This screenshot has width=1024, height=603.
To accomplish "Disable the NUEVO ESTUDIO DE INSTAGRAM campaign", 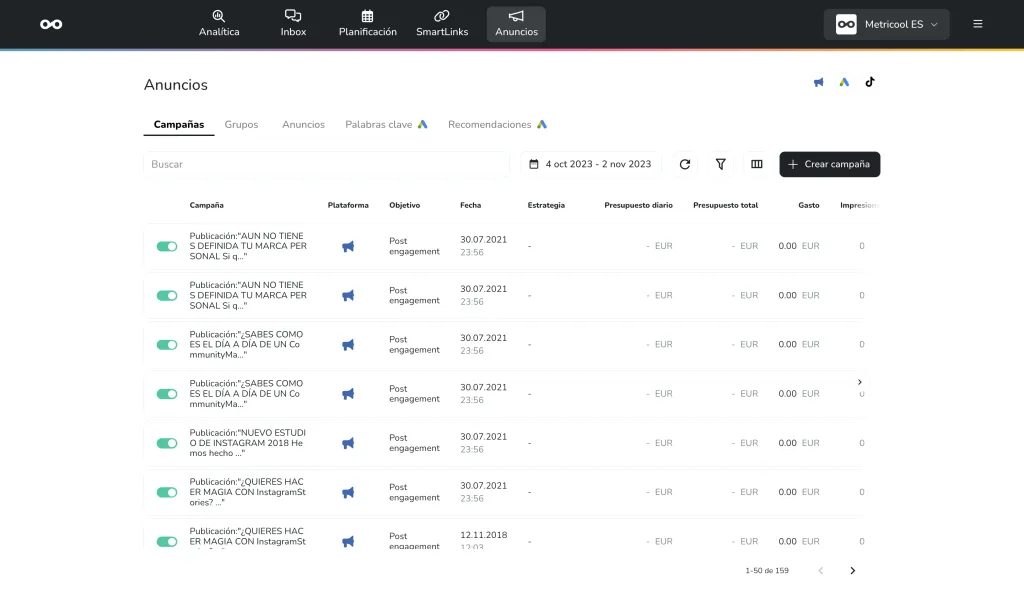I will click(x=167, y=443).
